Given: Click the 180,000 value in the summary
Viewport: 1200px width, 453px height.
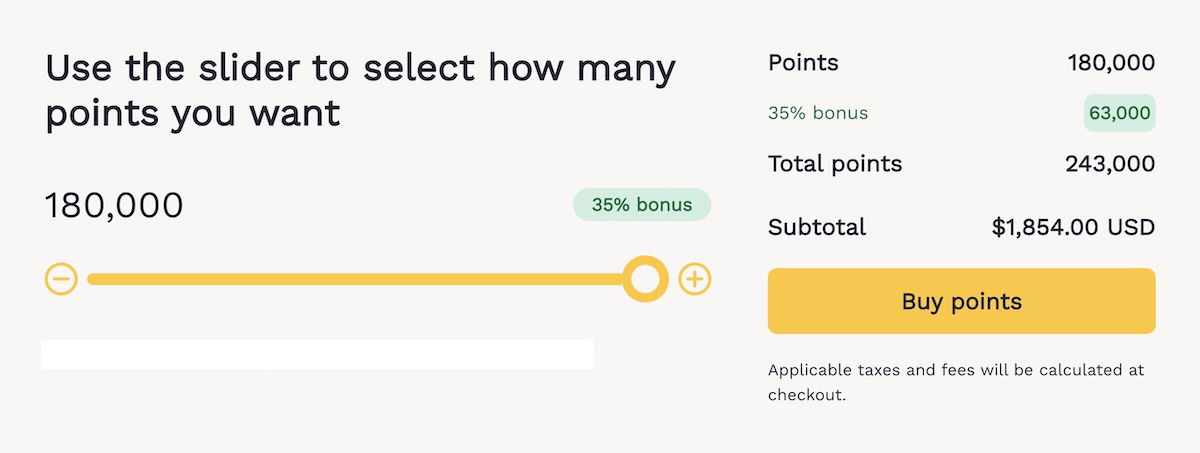Looking at the screenshot, I should 1111,63.
